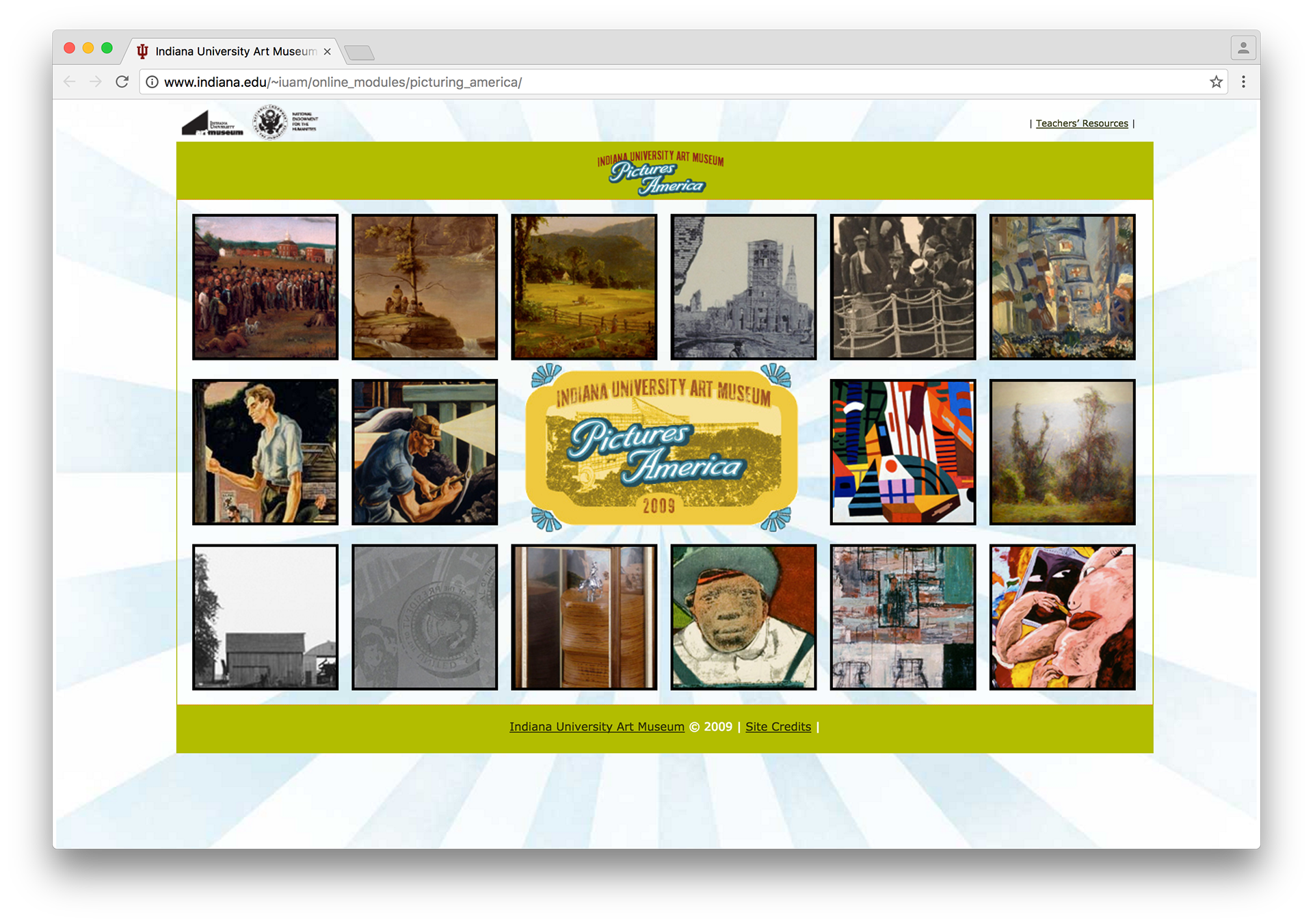This screenshot has width=1313, height=924.
Task: Open the crowd election scene painting thumbnail
Action: click(x=265, y=287)
